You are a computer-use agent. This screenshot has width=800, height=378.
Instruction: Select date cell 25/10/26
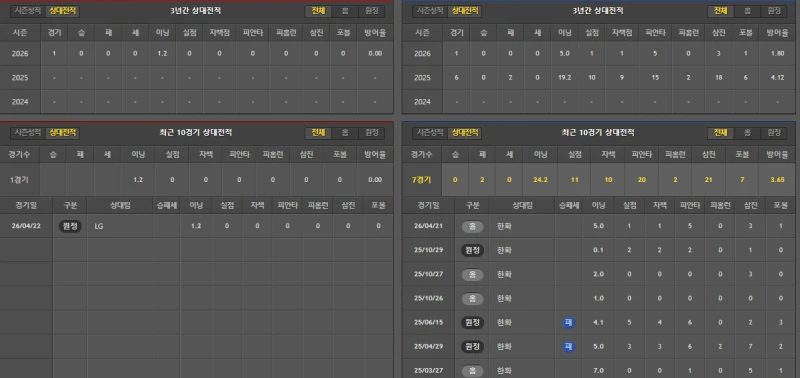[428, 298]
